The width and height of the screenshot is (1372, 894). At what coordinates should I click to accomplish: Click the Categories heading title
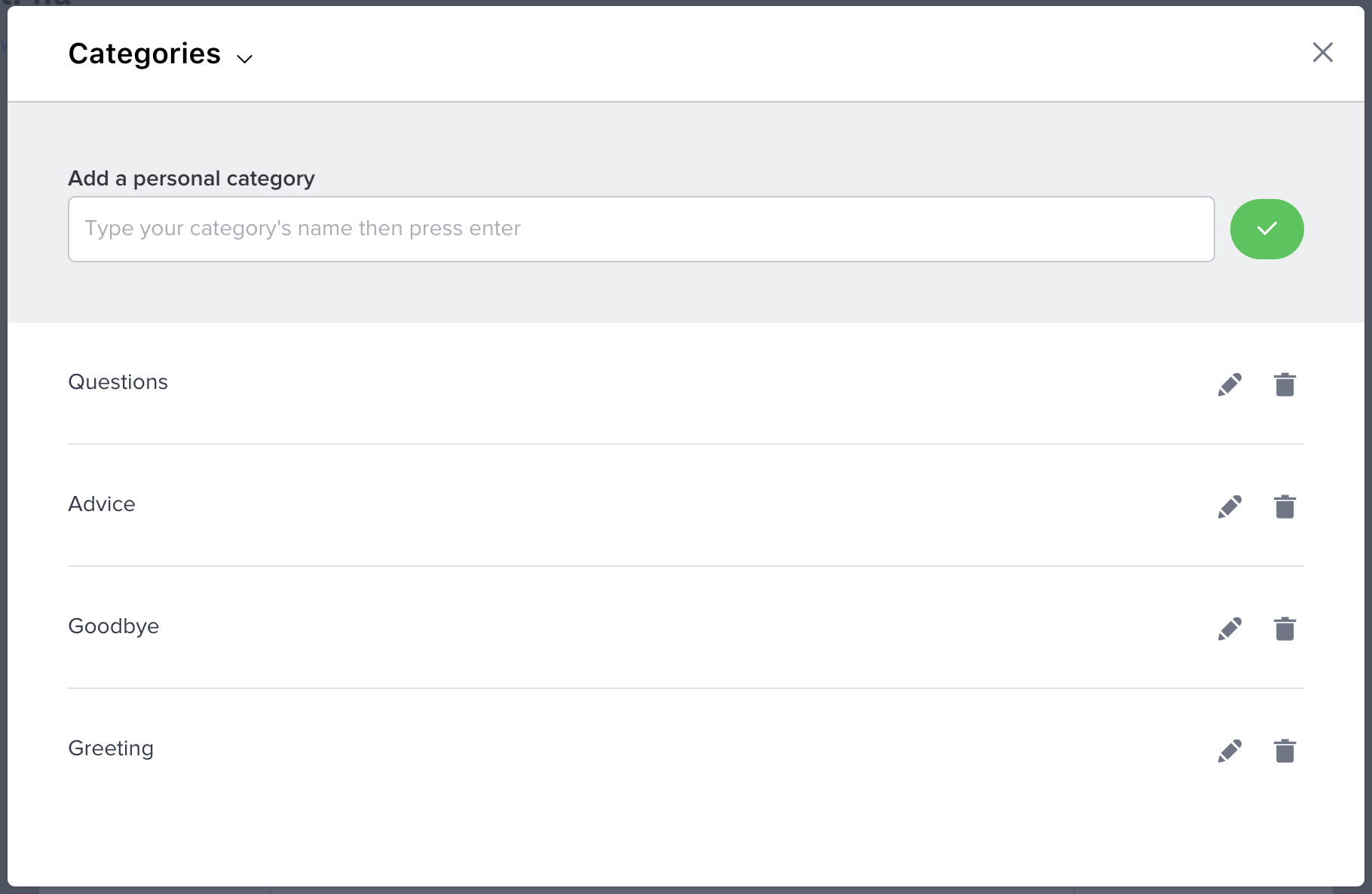(x=144, y=54)
